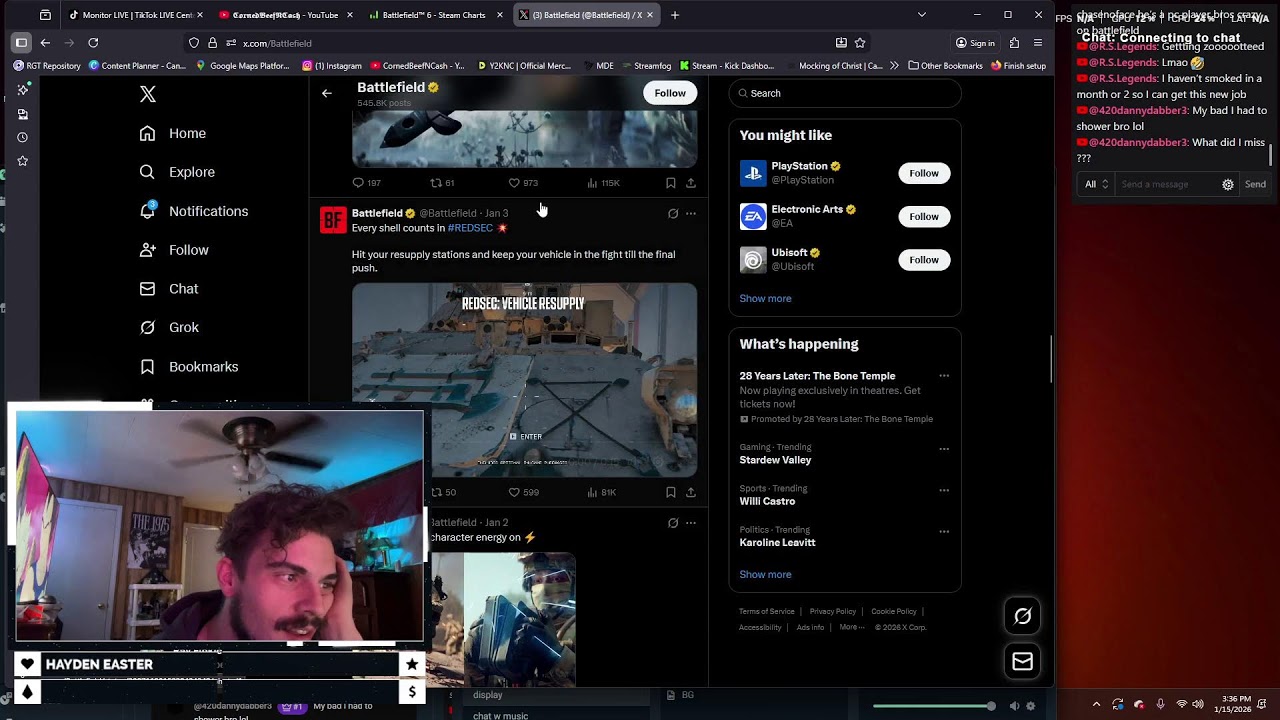Open Terms of Service link
Screen dimensions: 1280x720
click(767, 611)
